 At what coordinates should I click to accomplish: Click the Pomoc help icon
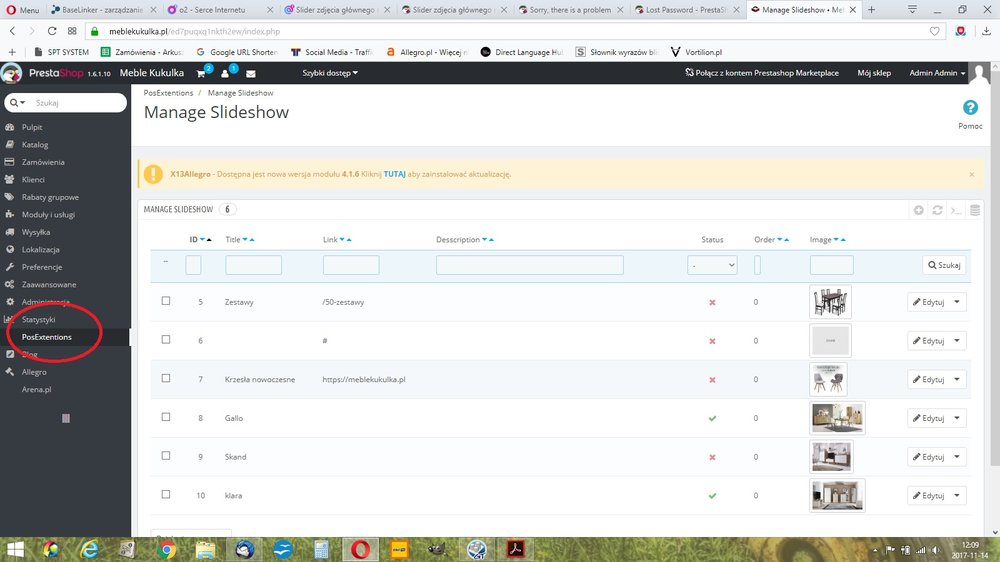point(970,108)
